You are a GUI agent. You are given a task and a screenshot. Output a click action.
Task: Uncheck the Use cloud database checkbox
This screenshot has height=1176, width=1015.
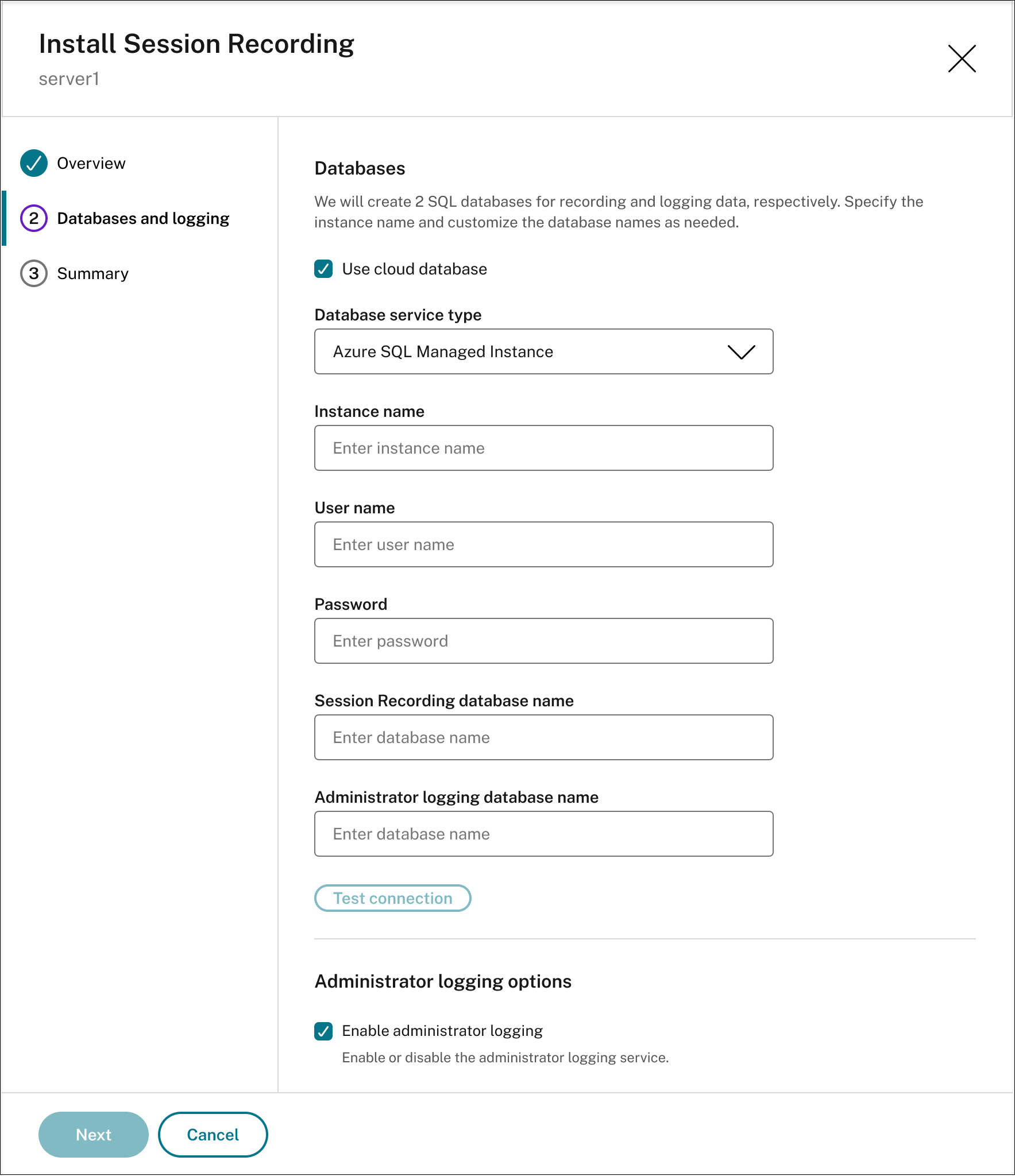[323, 269]
